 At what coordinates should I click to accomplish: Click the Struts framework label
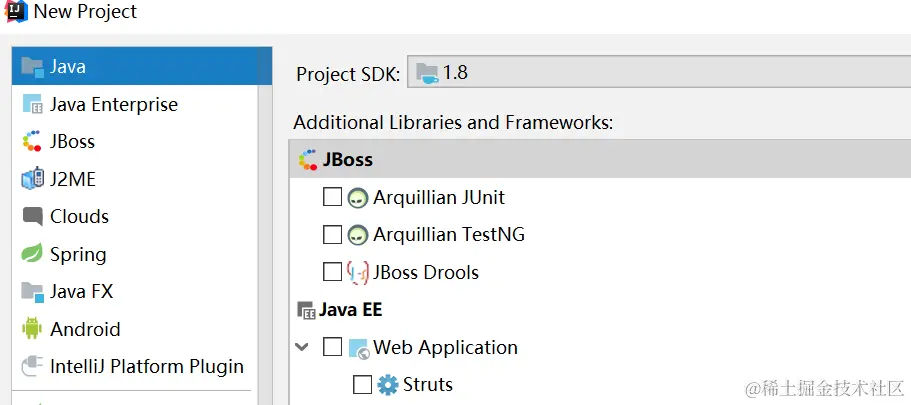pyautogui.click(x=428, y=385)
